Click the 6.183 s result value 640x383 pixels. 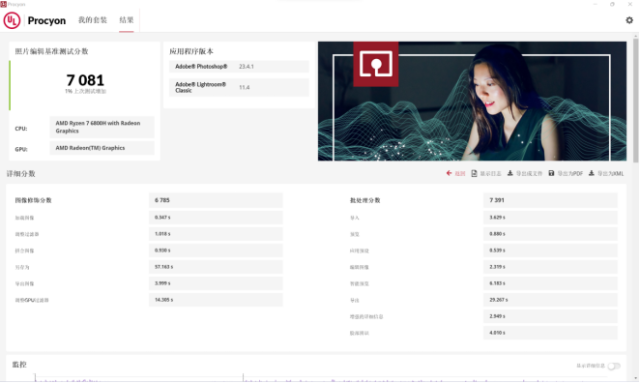(550, 283)
